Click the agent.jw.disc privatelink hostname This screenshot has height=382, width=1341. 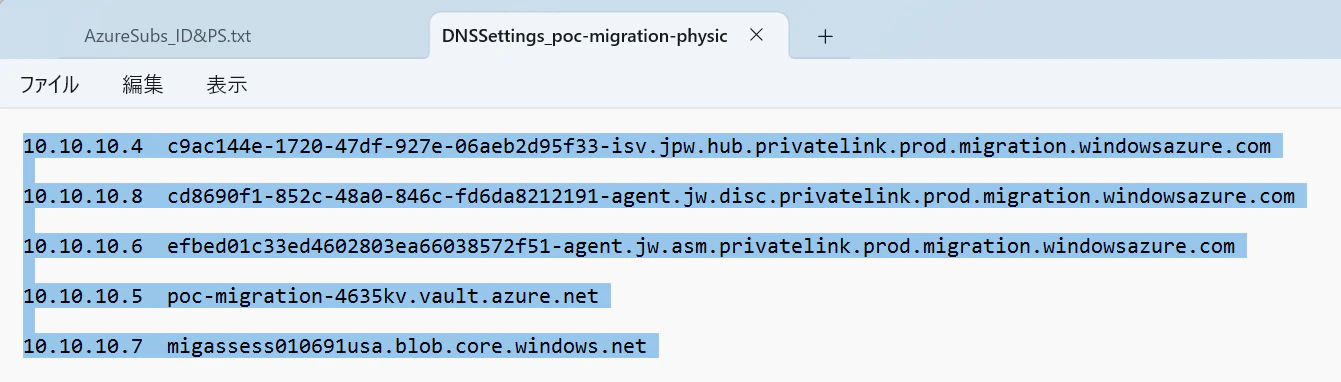731,197
